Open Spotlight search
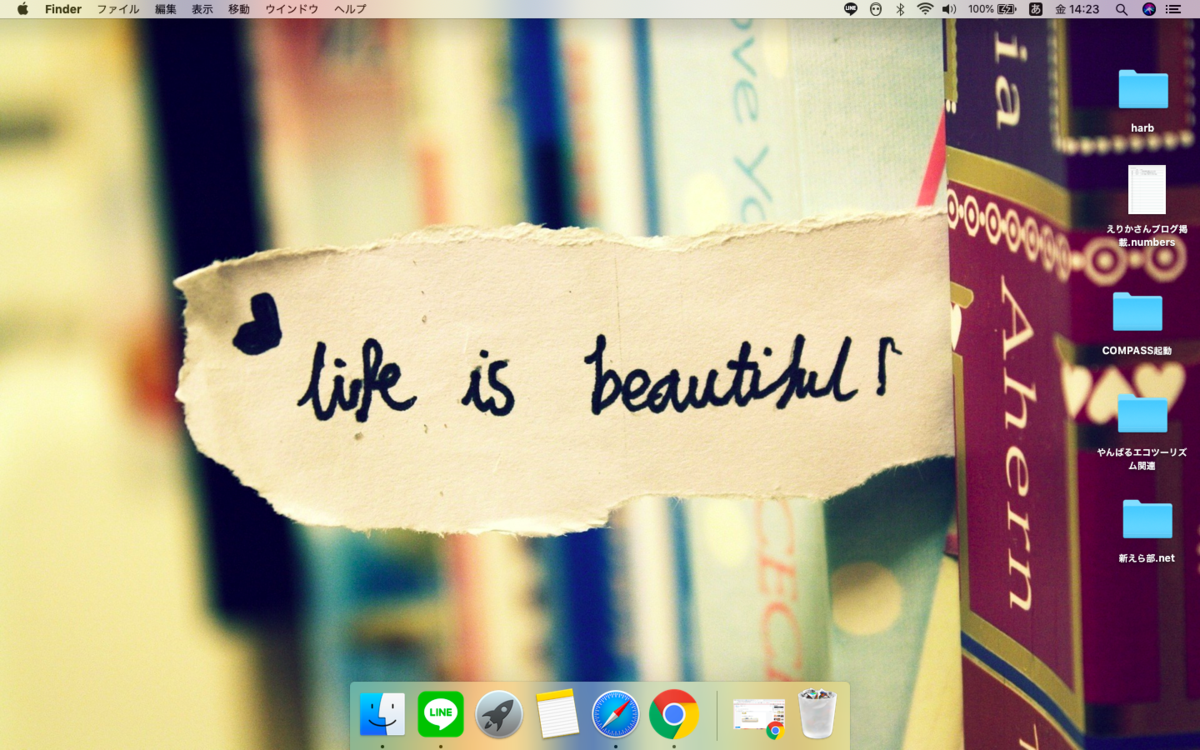 click(x=1121, y=9)
